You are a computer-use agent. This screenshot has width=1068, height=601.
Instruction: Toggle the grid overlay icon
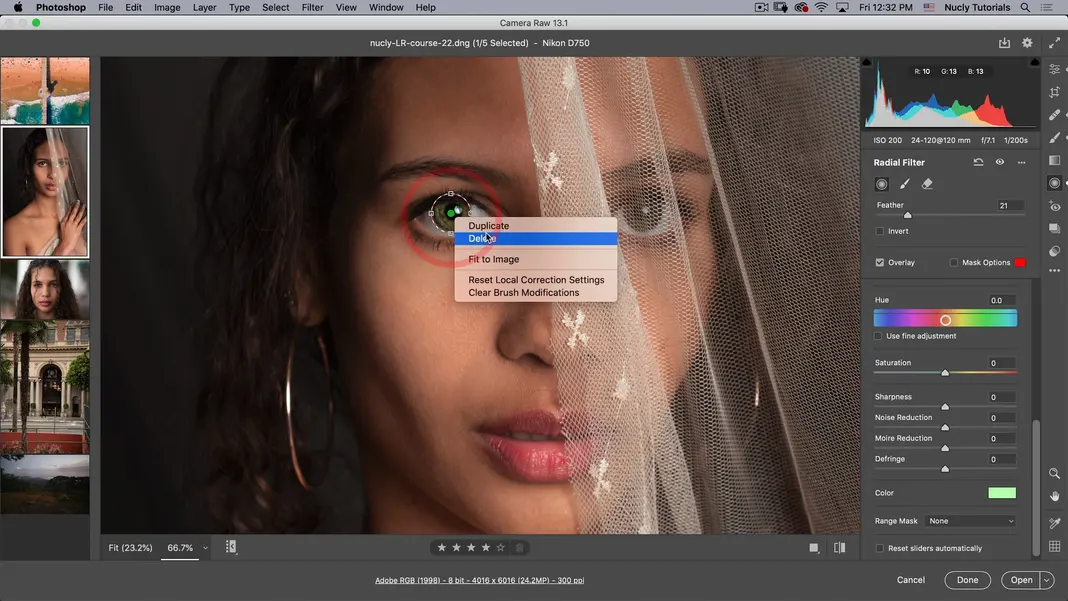click(x=1054, y=546)
